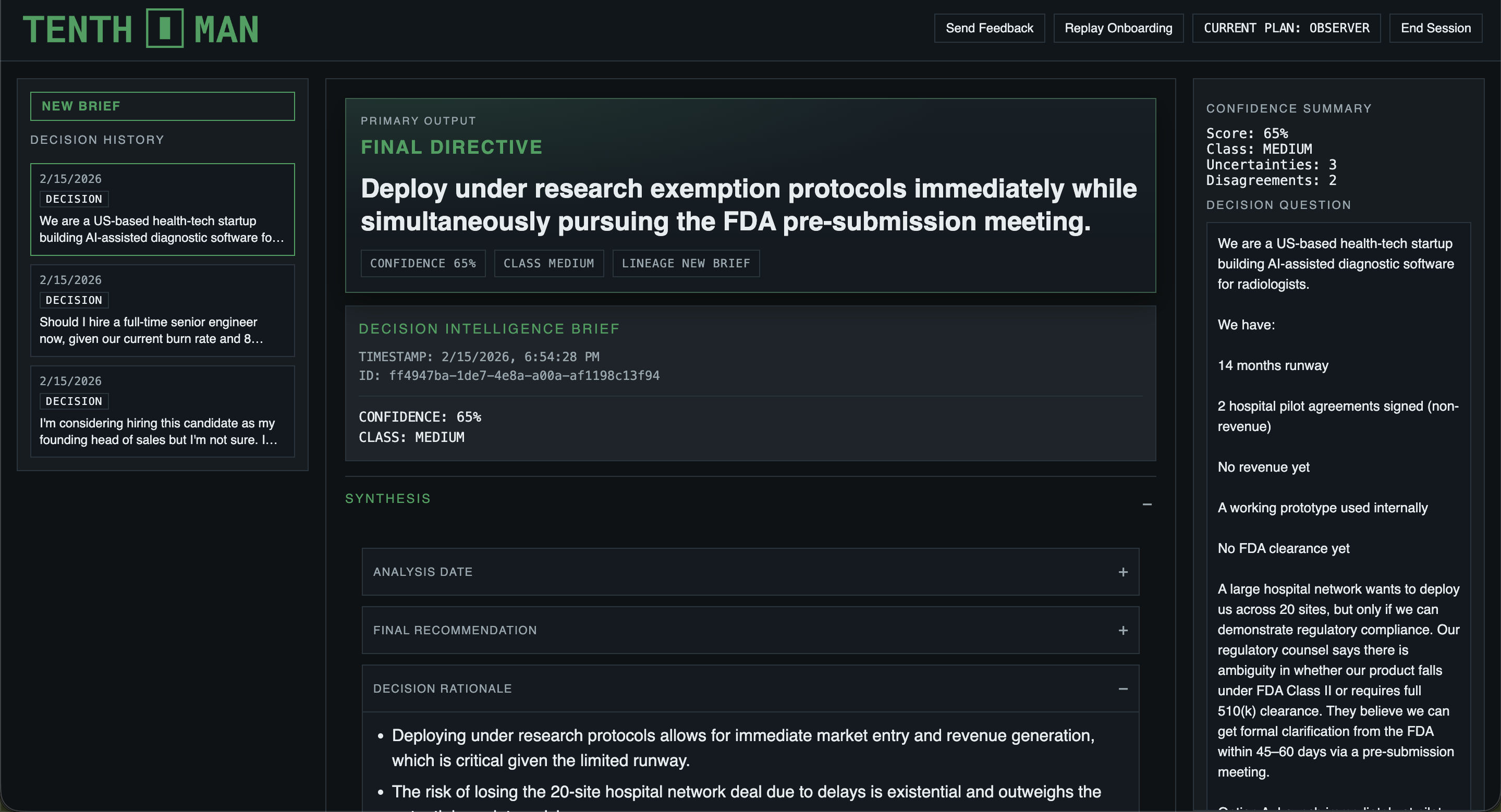Open the senior engineer hiring decision
Image resolution: width=1501 pixels, height=812 pixels.
pyautogui.click(x=163, y=311)
